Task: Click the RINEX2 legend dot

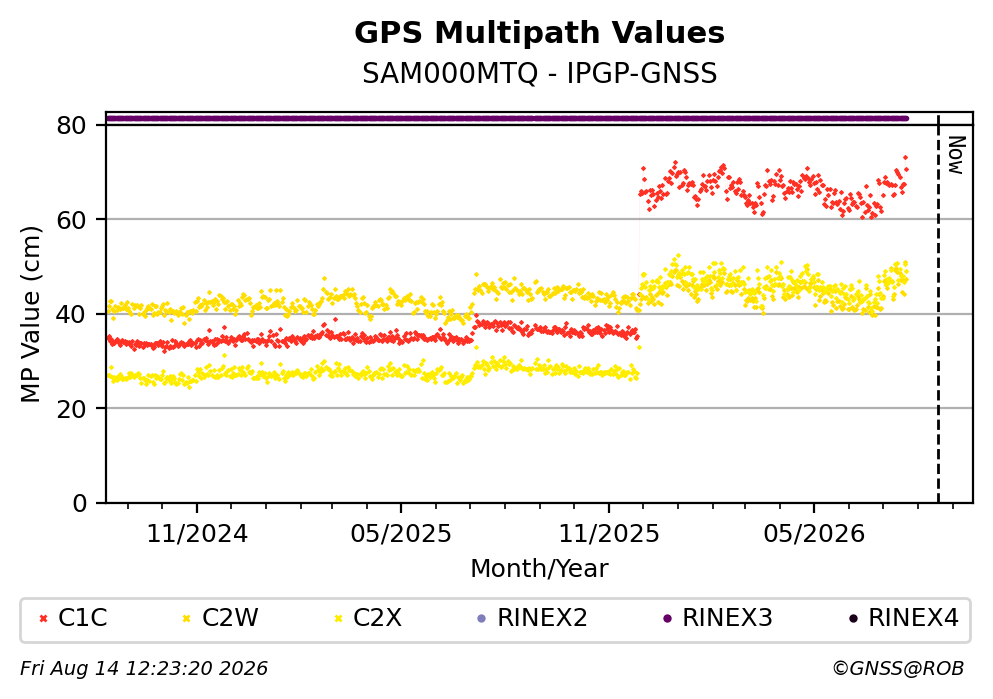Action: [x=481, y=619]
